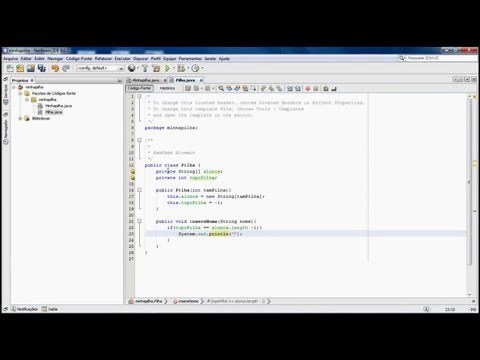Open the Ferramentas menu
Image resolution: width=480 pixels, height=360 pixels.
pyautogui.click(x=190, y=58)
